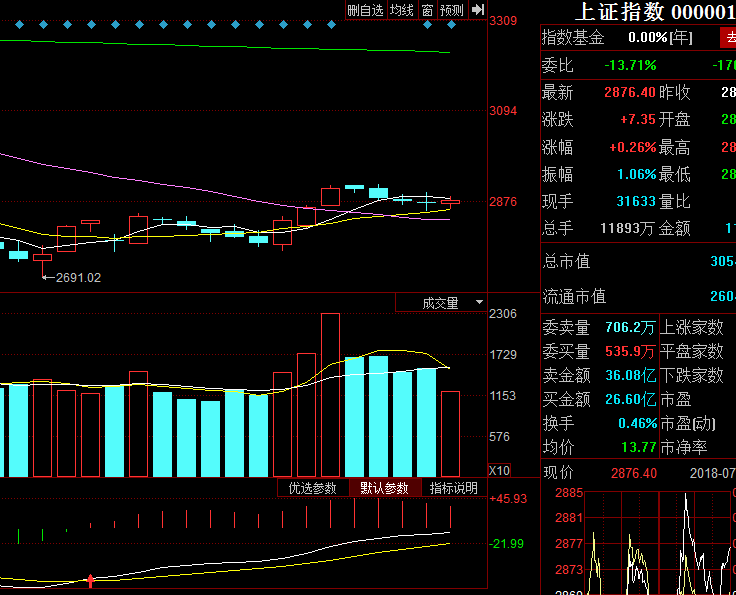Click the +45.93 indicator axis value
This screenshot has height=595, width=736.
(508, 498)
